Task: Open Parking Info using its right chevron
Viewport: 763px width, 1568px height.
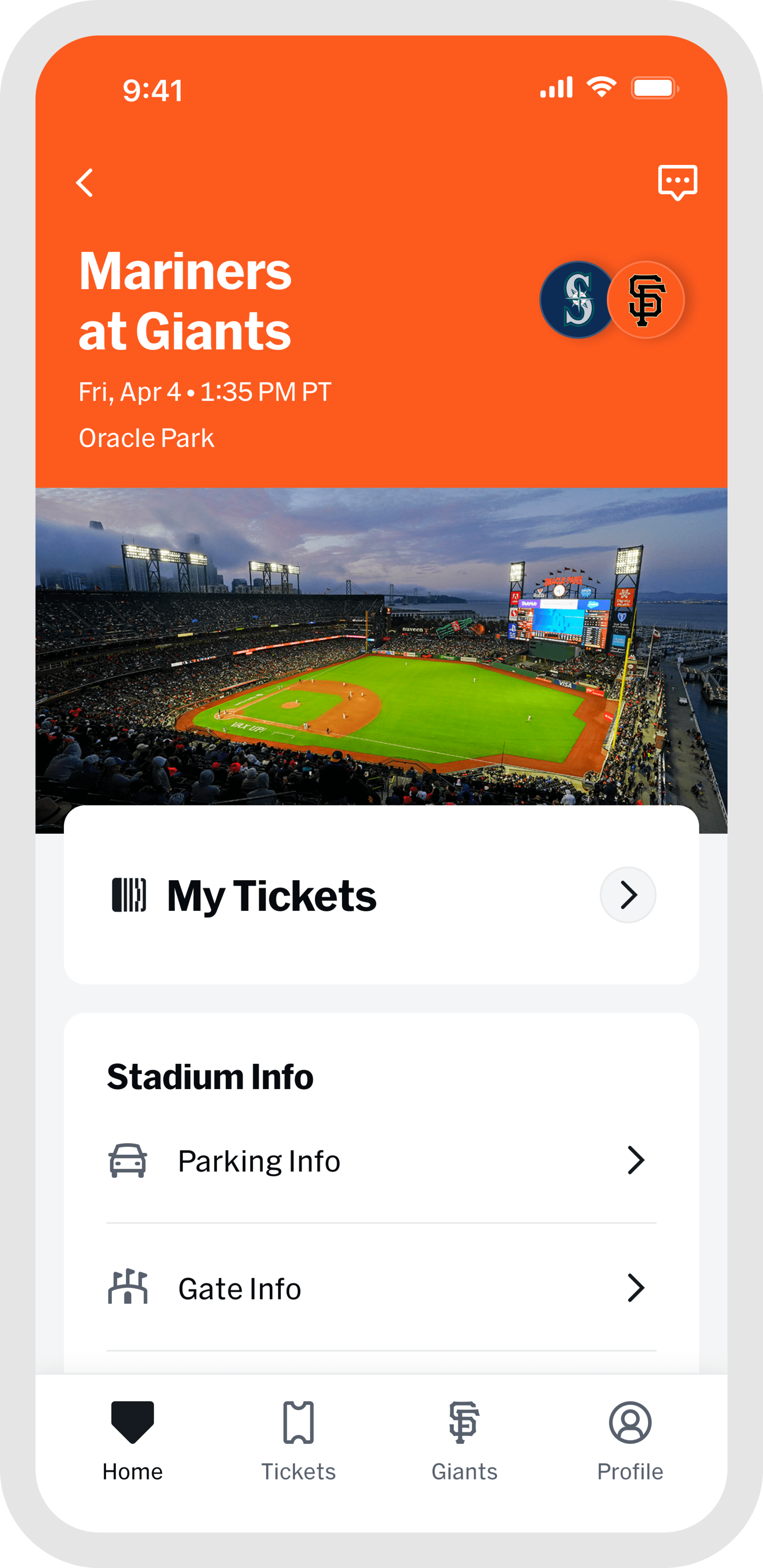Action: pyautogui.click(x=636, y=1160)
